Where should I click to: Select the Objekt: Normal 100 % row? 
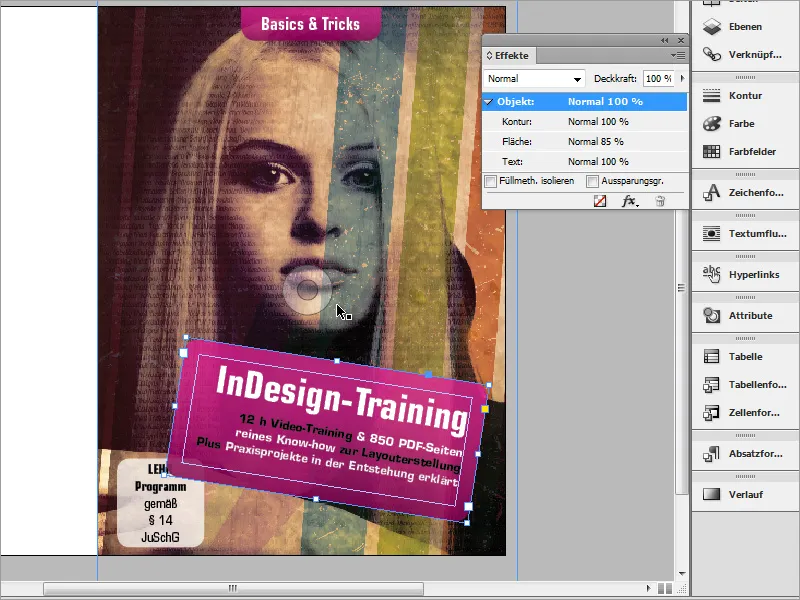point(585,102)
